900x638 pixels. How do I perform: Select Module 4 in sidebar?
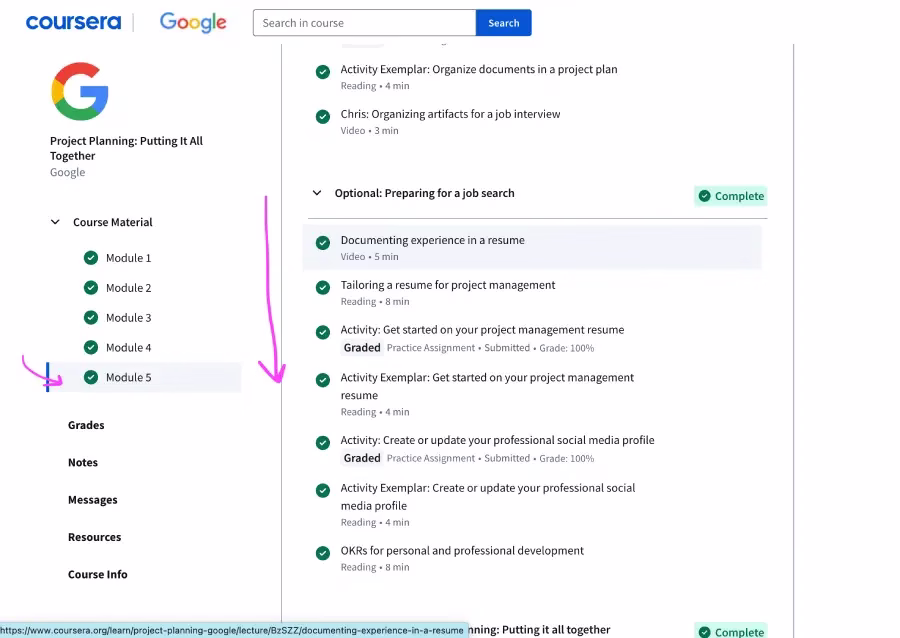tap(129, 348)
